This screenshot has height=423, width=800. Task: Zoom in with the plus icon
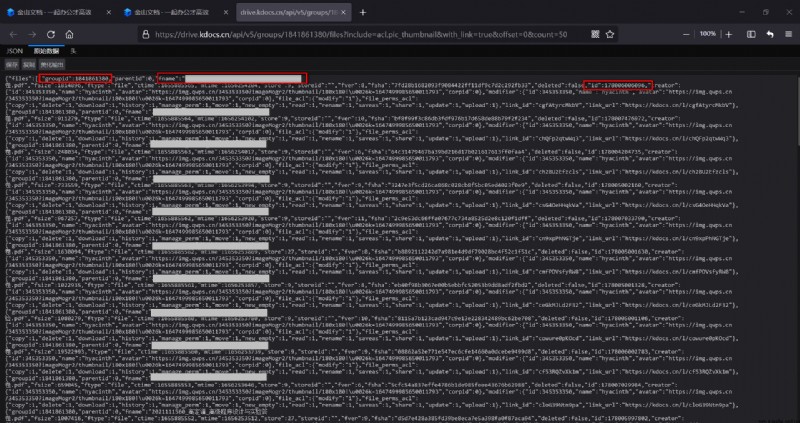729,34
